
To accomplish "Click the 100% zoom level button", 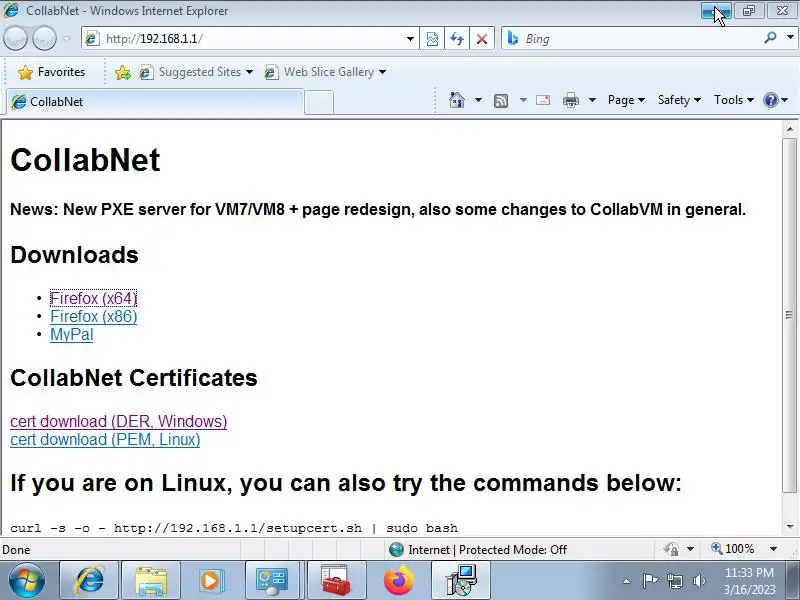I will pyautogui.click(x=733, y=549).
